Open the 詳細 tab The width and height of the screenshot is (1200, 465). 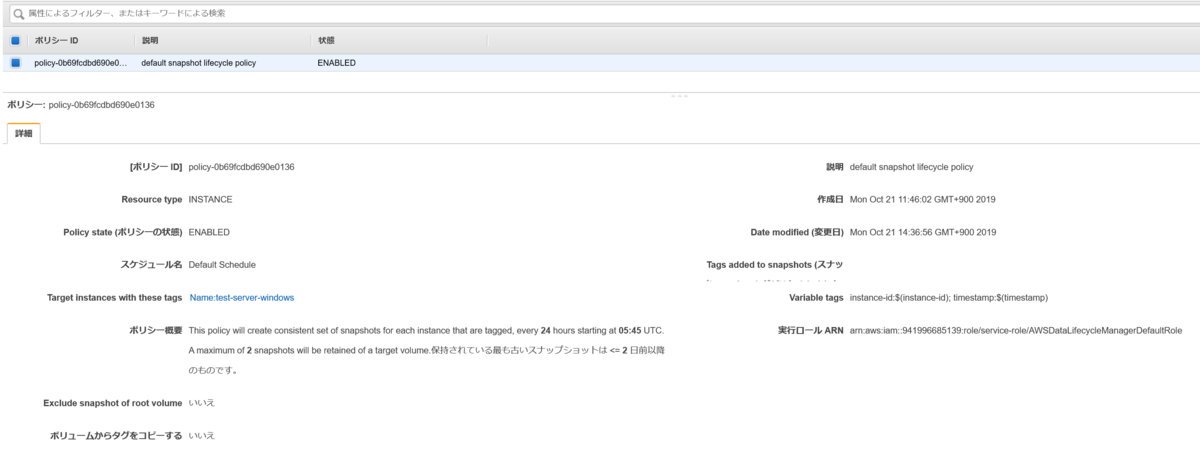[23, 134]
